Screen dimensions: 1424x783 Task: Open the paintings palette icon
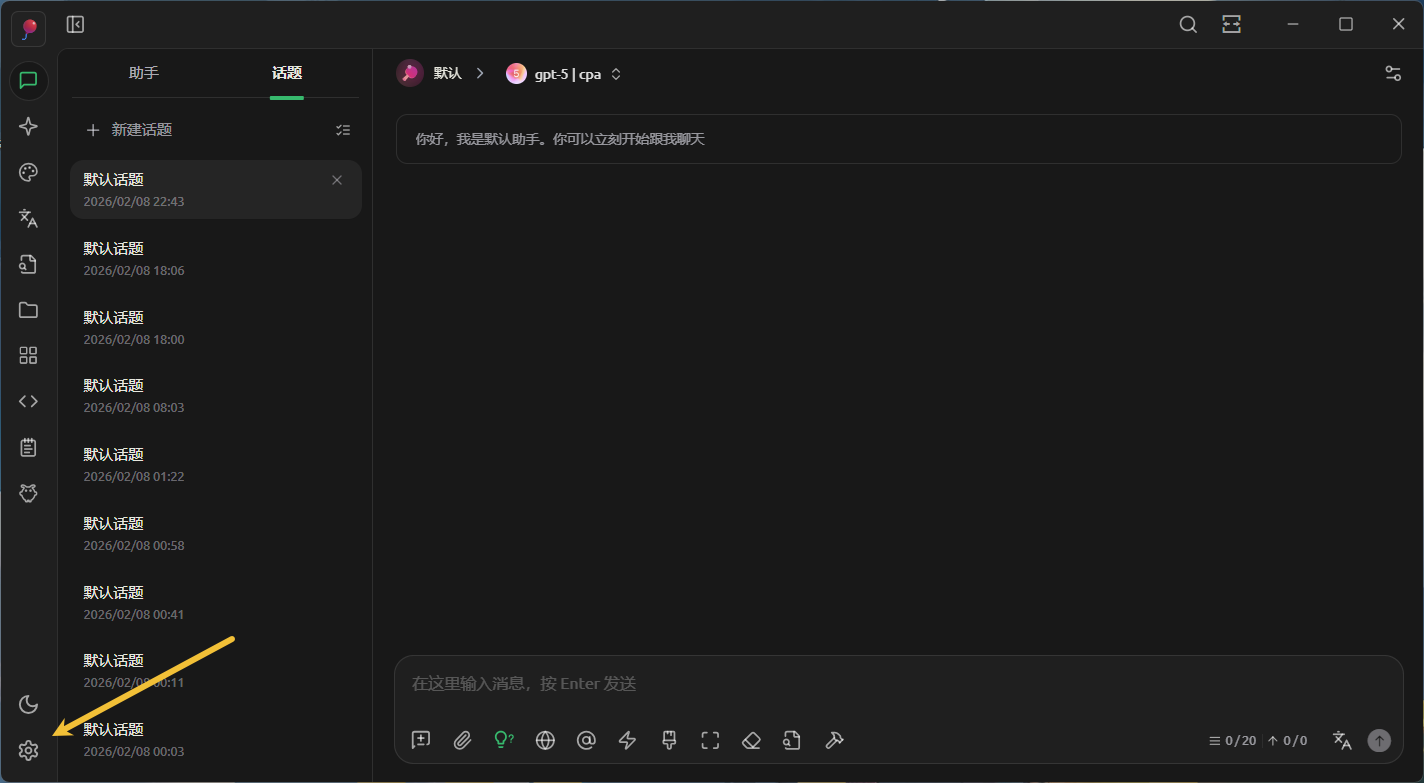pyautogui.click(x=28, y=172)
